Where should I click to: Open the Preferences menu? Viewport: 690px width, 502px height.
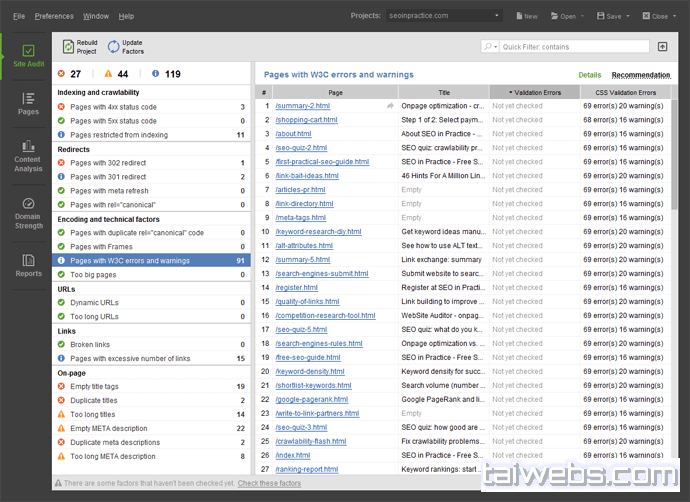coord(54,16)
